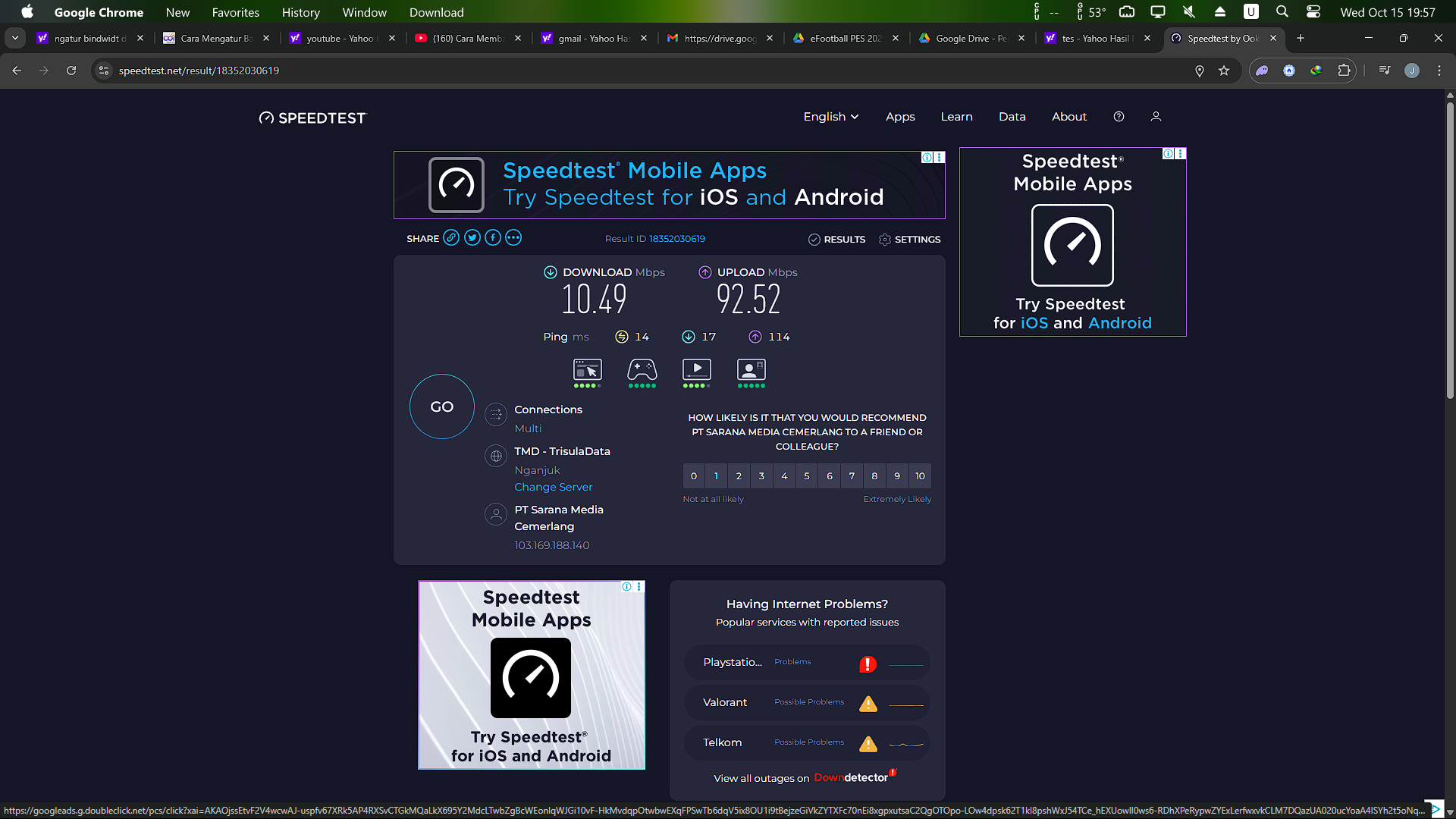This screenshot has width=1456, height=819.
Task: Rate recommendation likelihood as 10
Action: (x=920, y=476)
